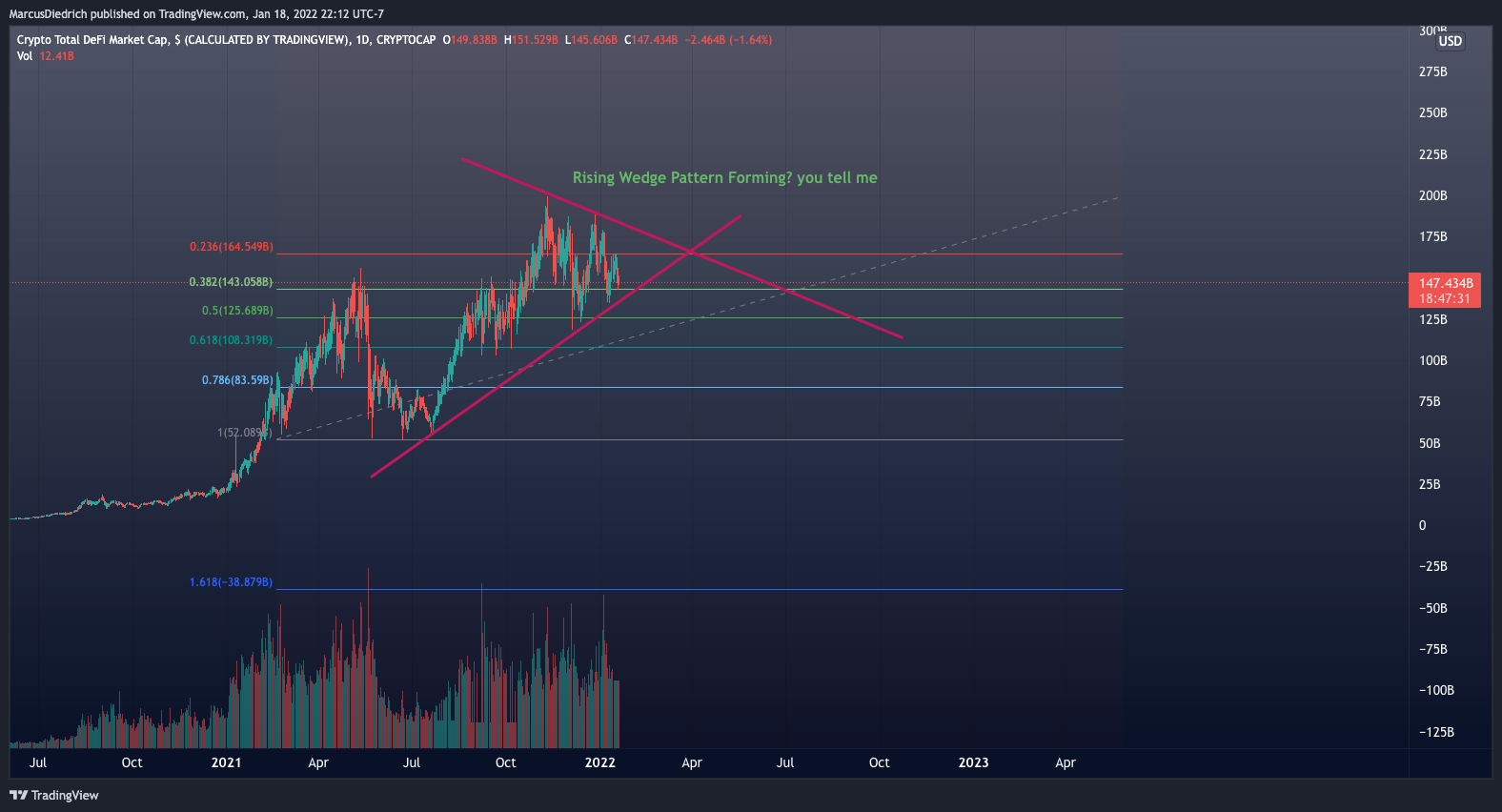The width and height of the screenshot is (1502, 812).
Task: Click the change value −2.464B (−1.64%)
Action: pos(728,40)
